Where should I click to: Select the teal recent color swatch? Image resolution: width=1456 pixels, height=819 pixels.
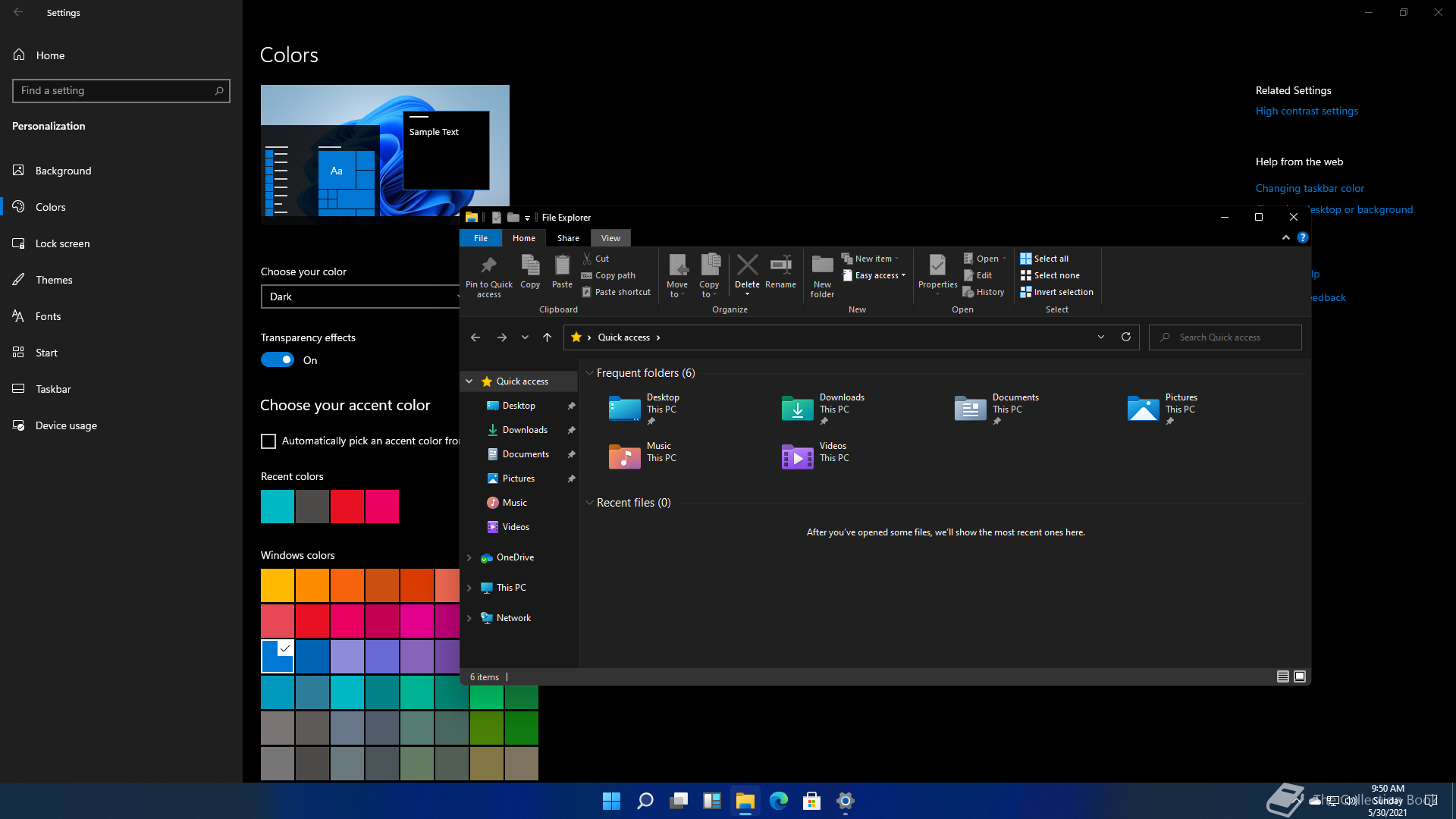coord(278,507)
